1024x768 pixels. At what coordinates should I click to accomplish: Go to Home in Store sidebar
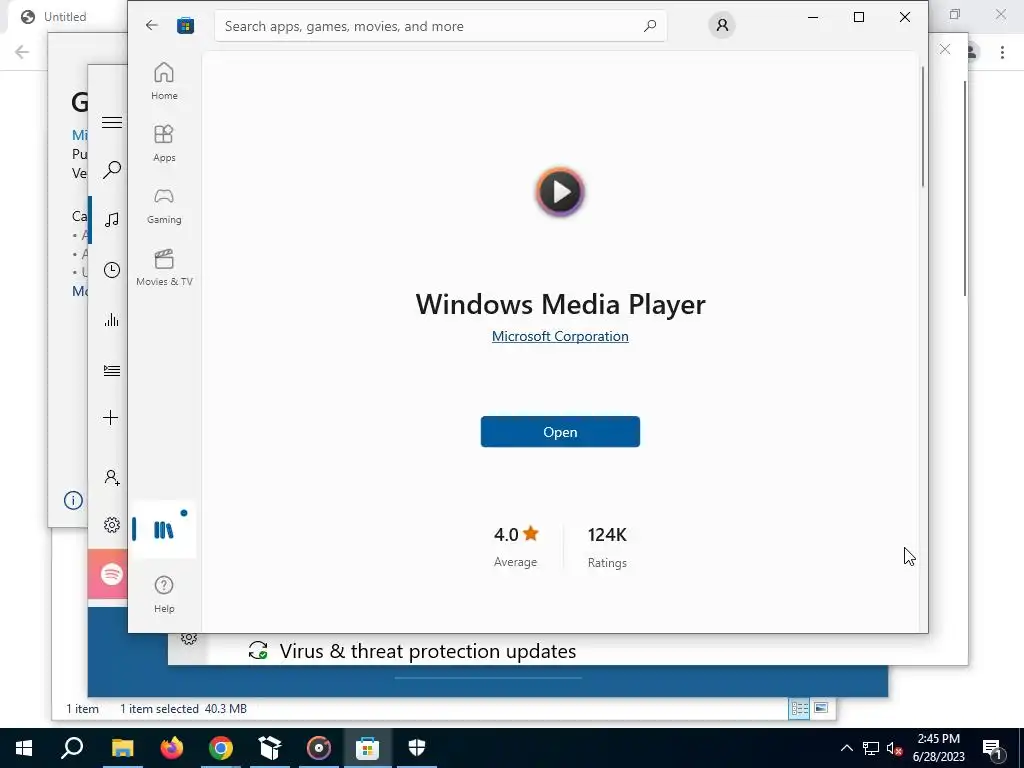(x=164, y=81)
